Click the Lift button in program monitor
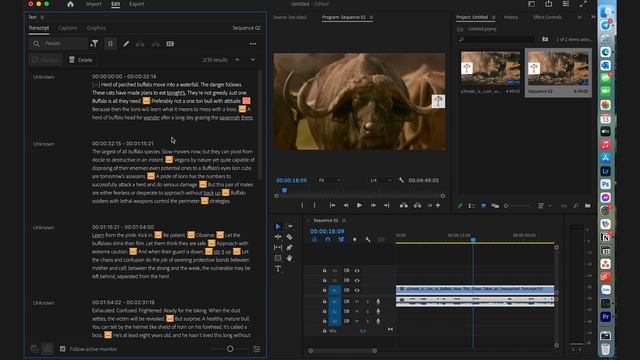The width and height of the screenshot is (640, 360). point(404,205)
